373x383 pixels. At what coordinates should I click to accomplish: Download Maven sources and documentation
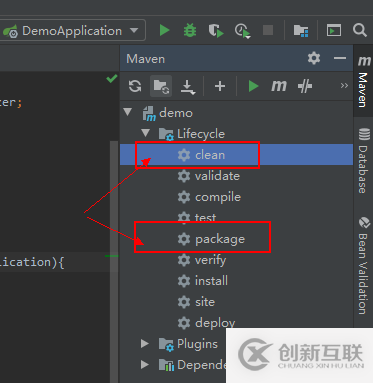[x=188, y=87]
